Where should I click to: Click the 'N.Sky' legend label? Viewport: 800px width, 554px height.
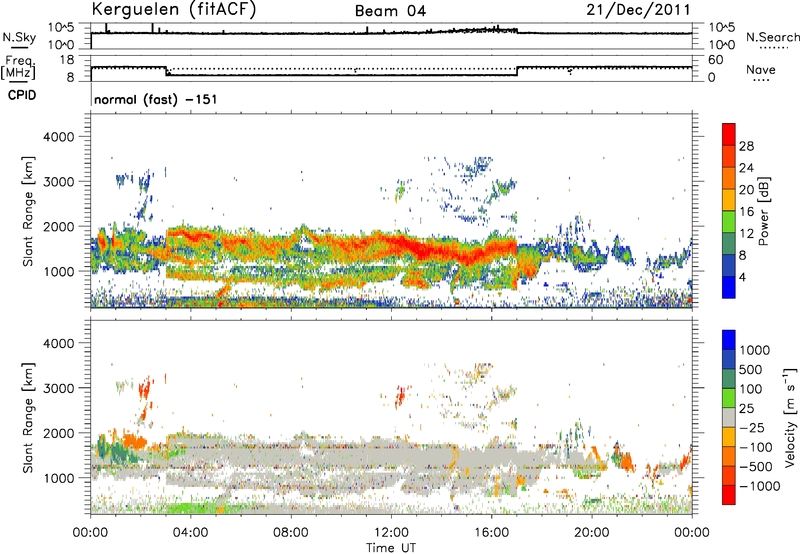point(19,37)
